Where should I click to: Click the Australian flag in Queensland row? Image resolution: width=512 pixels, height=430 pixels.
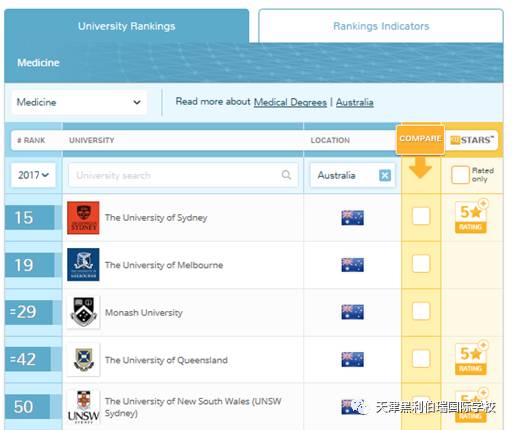[352, 360]
